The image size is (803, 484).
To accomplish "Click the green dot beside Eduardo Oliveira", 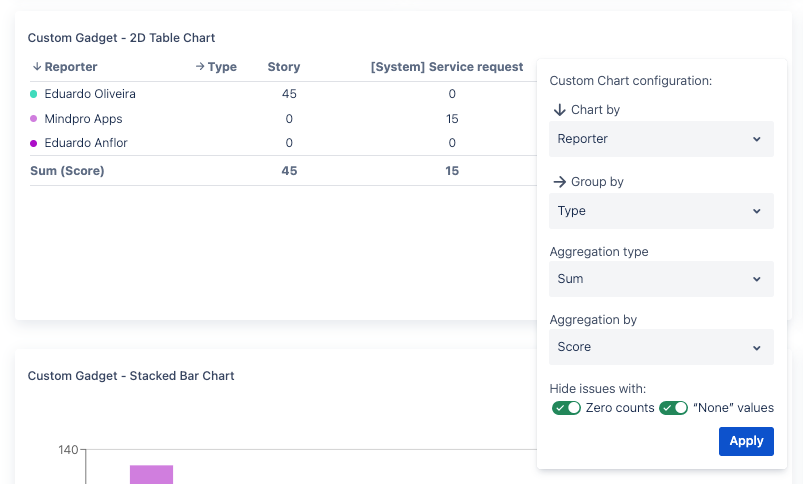I will [34, 94].
